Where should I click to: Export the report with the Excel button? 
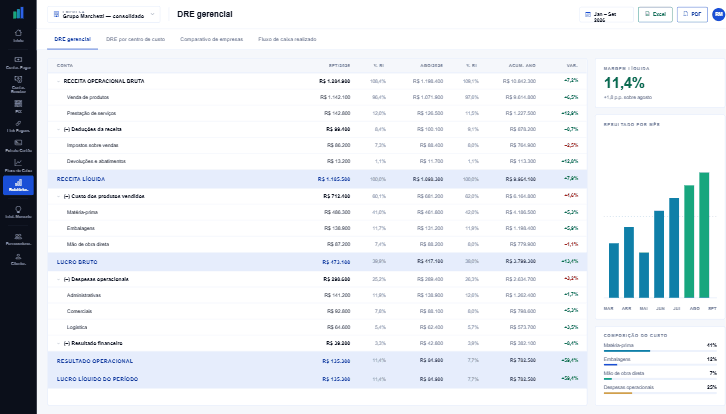[655, 14]
